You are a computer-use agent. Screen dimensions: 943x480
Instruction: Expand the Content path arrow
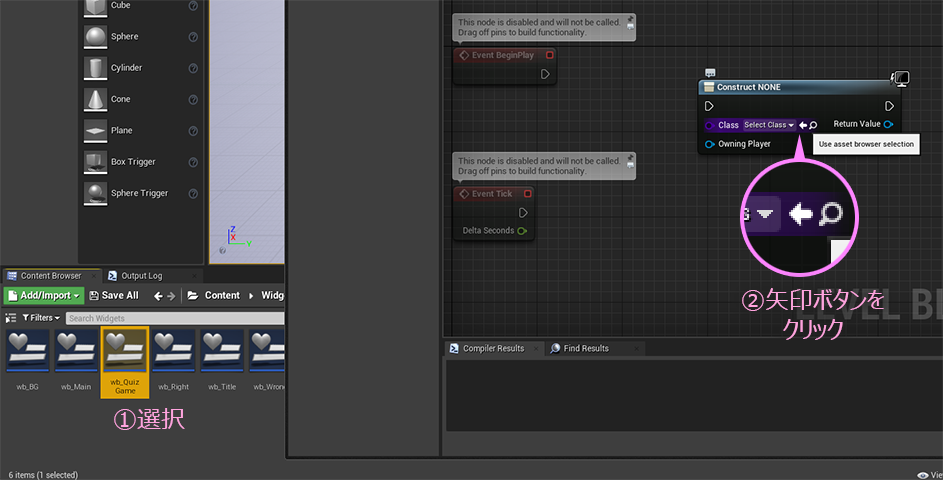[251, 295]
